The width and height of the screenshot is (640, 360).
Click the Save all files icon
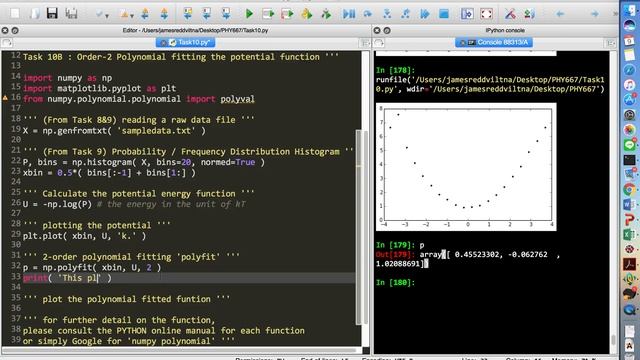(71, 13)
